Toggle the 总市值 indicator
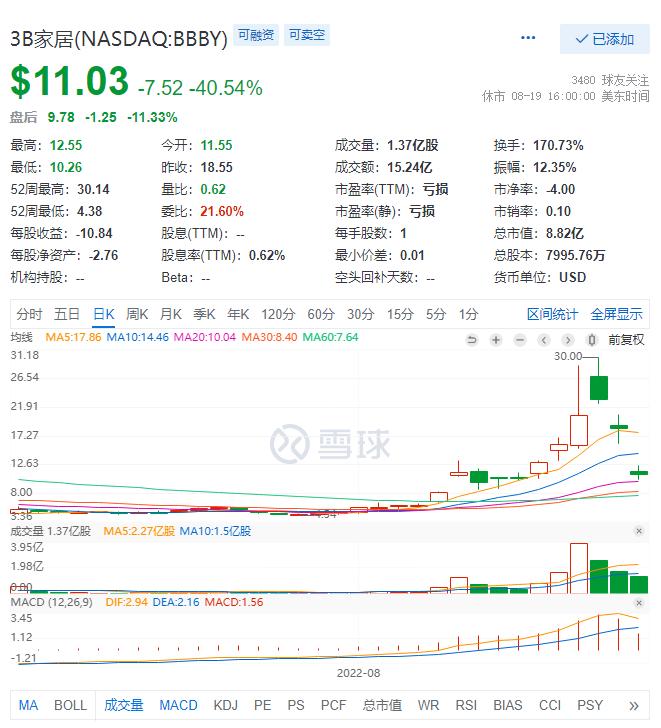 tap(382, 705)
